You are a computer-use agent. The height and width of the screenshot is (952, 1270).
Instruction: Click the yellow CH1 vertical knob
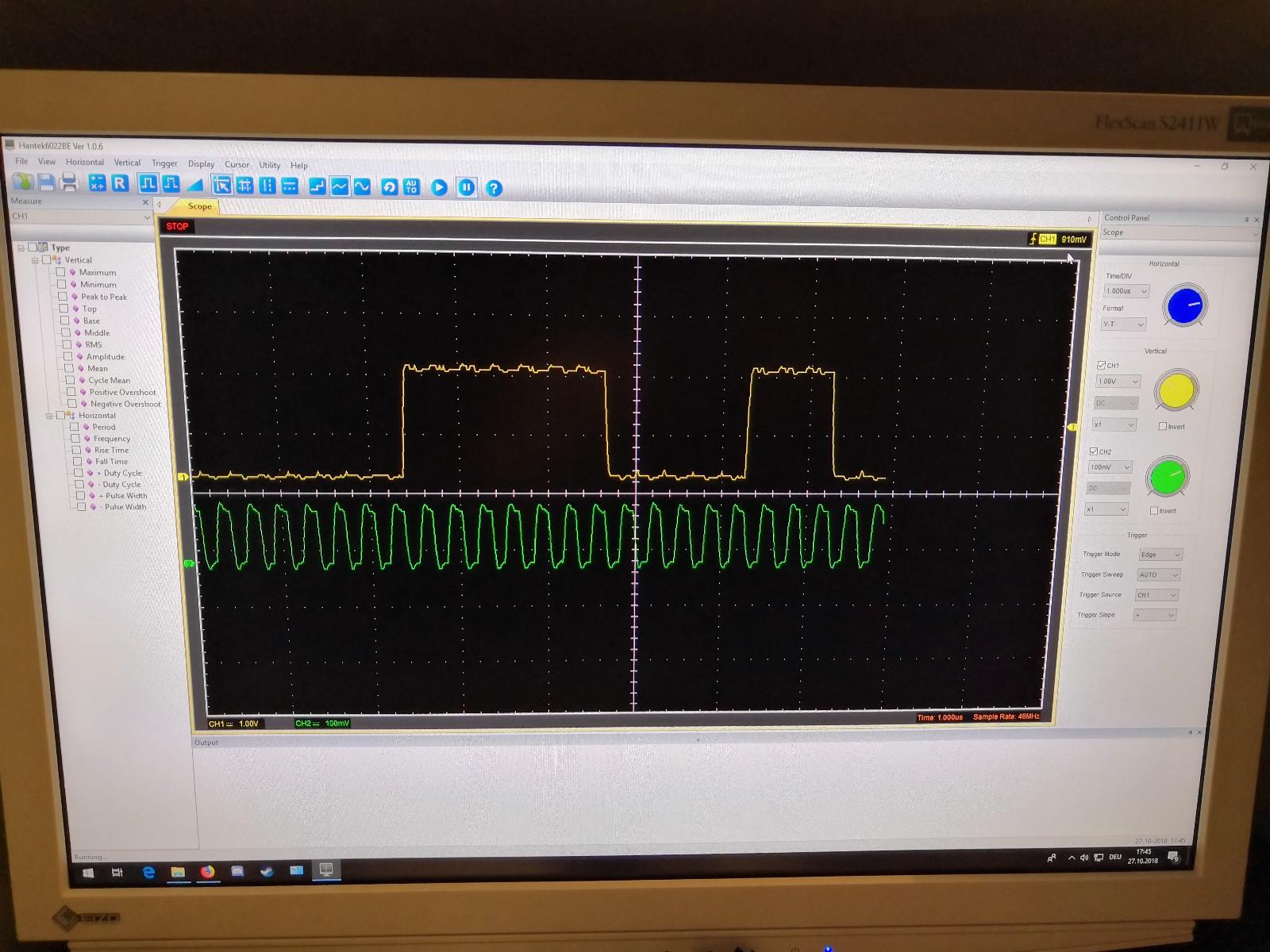point(1176,390)
